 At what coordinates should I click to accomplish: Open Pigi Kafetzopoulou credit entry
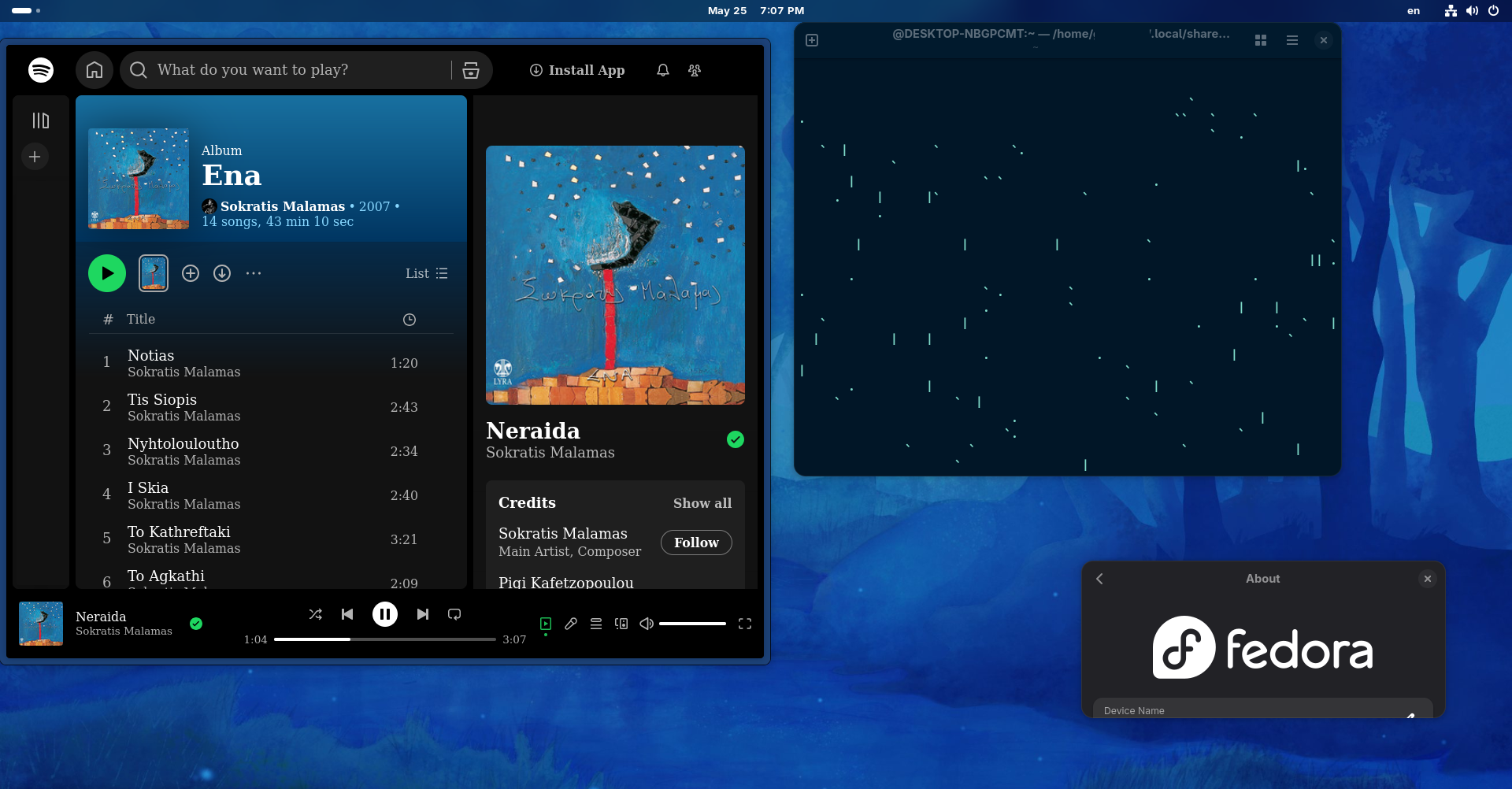pyautogui.click(x=566, y=583)
